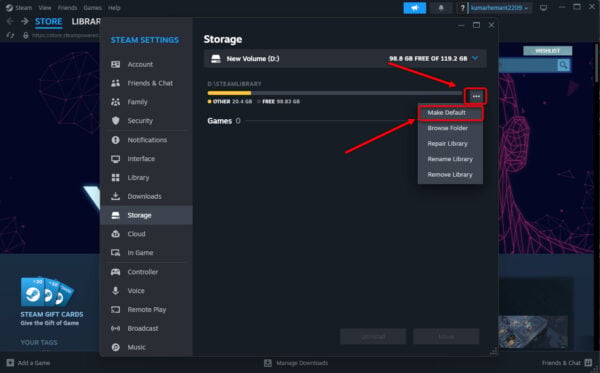The height and width of the screenshot is (373, 600).
Task: Open the kumarhemant2209 account dropdown
Action: (499, 8)
